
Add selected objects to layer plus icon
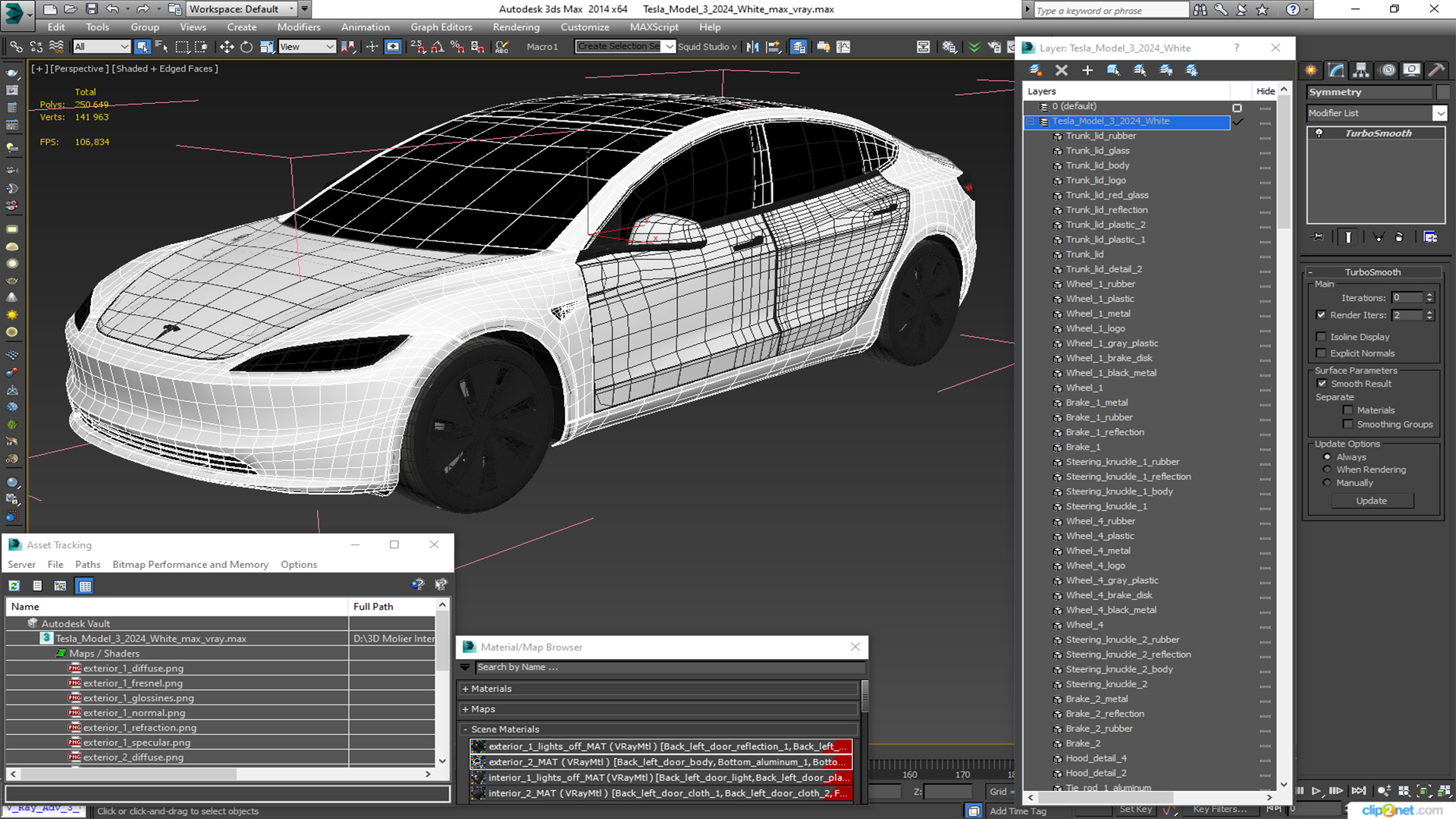[1087, 70]
